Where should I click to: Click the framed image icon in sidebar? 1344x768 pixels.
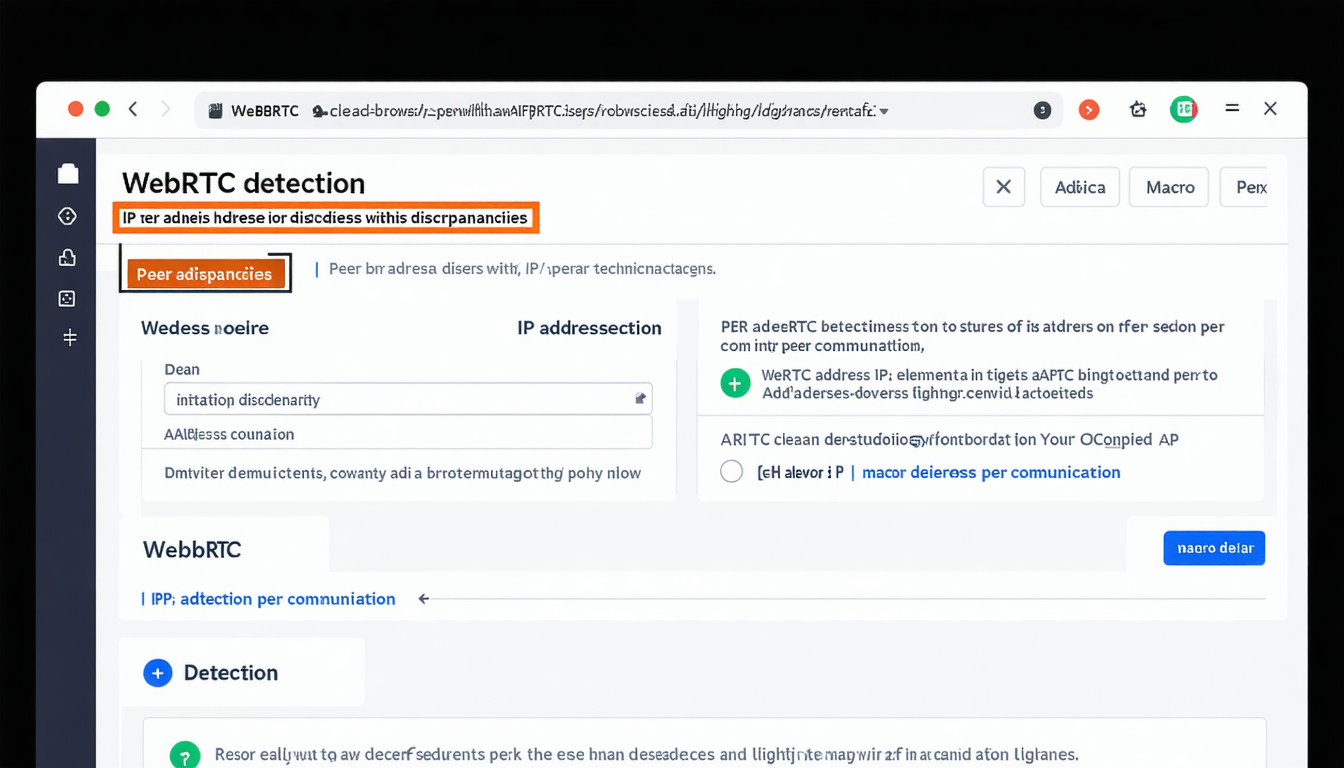pos(67,298)
